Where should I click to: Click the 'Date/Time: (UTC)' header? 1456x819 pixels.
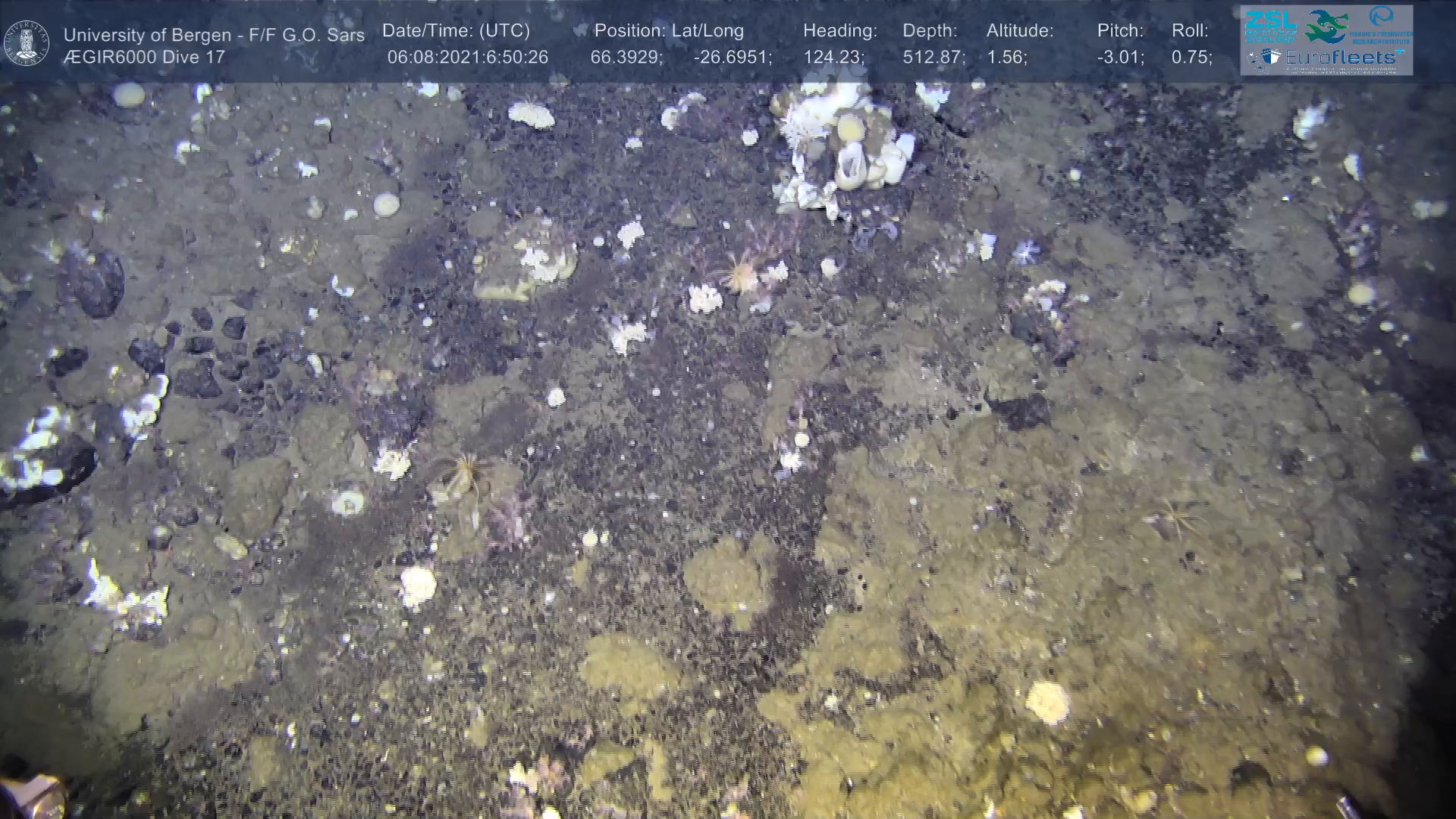click(456, 31)
